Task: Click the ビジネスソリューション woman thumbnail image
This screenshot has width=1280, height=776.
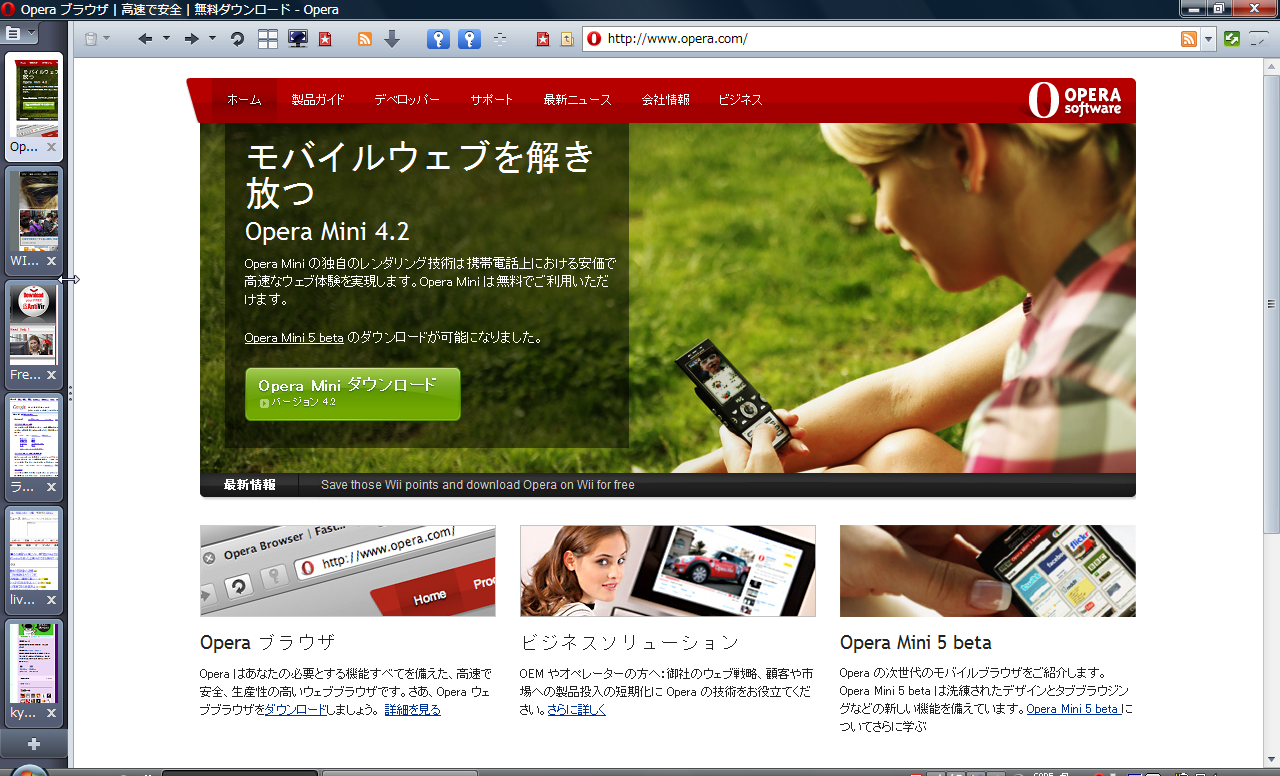Action: [668, 571]
